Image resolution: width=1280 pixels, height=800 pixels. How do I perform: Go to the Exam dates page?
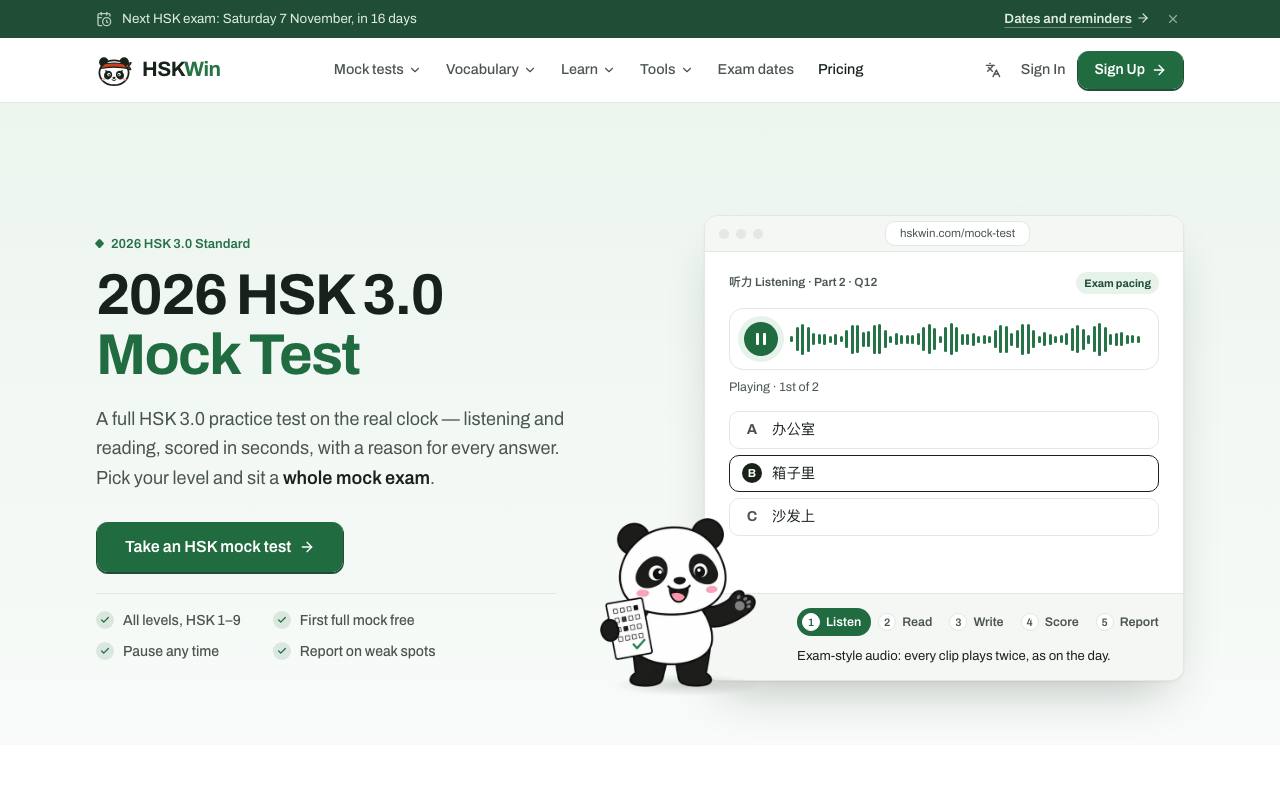(x=756, y=69)
